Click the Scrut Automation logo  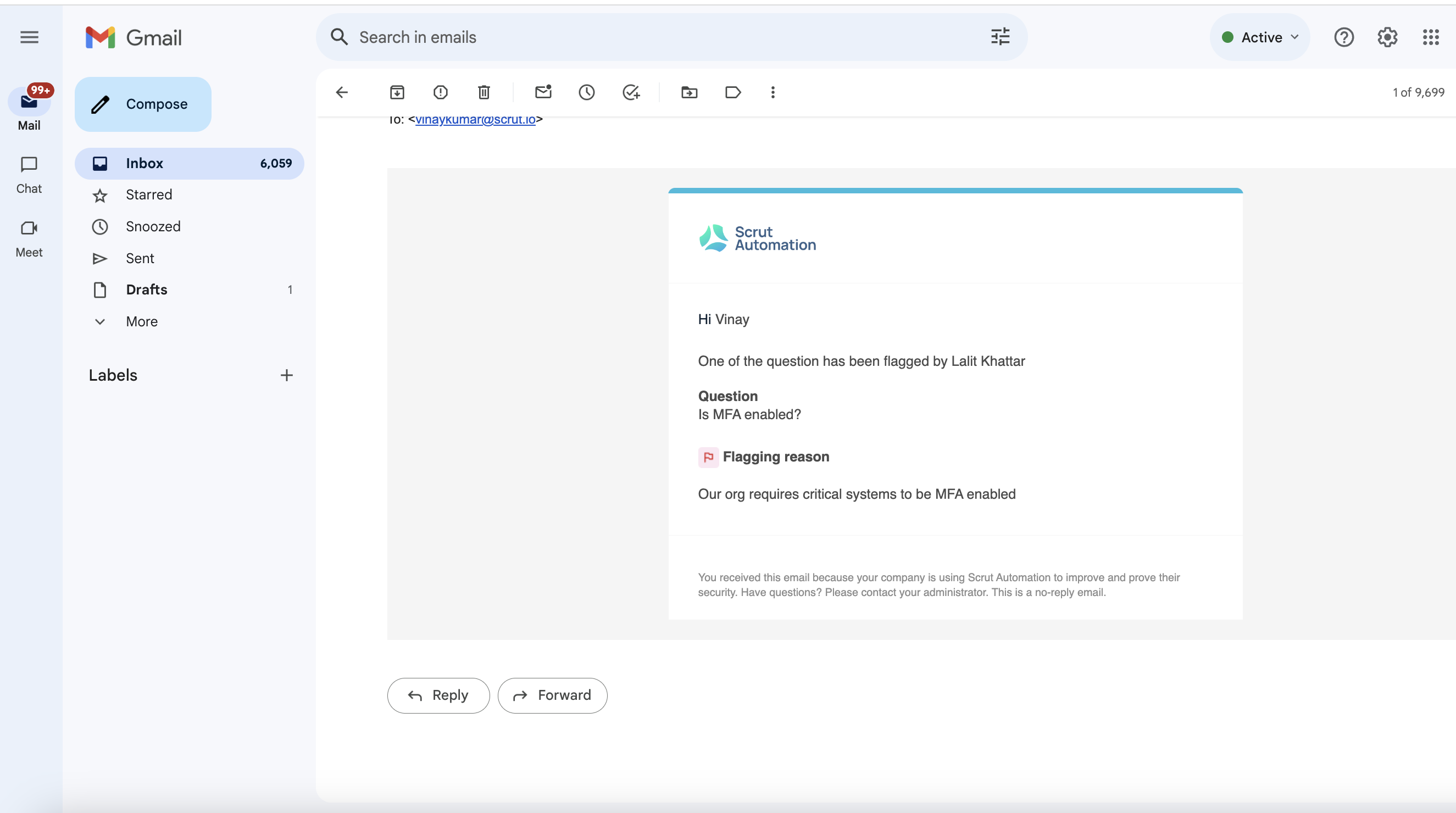(757, 238)
